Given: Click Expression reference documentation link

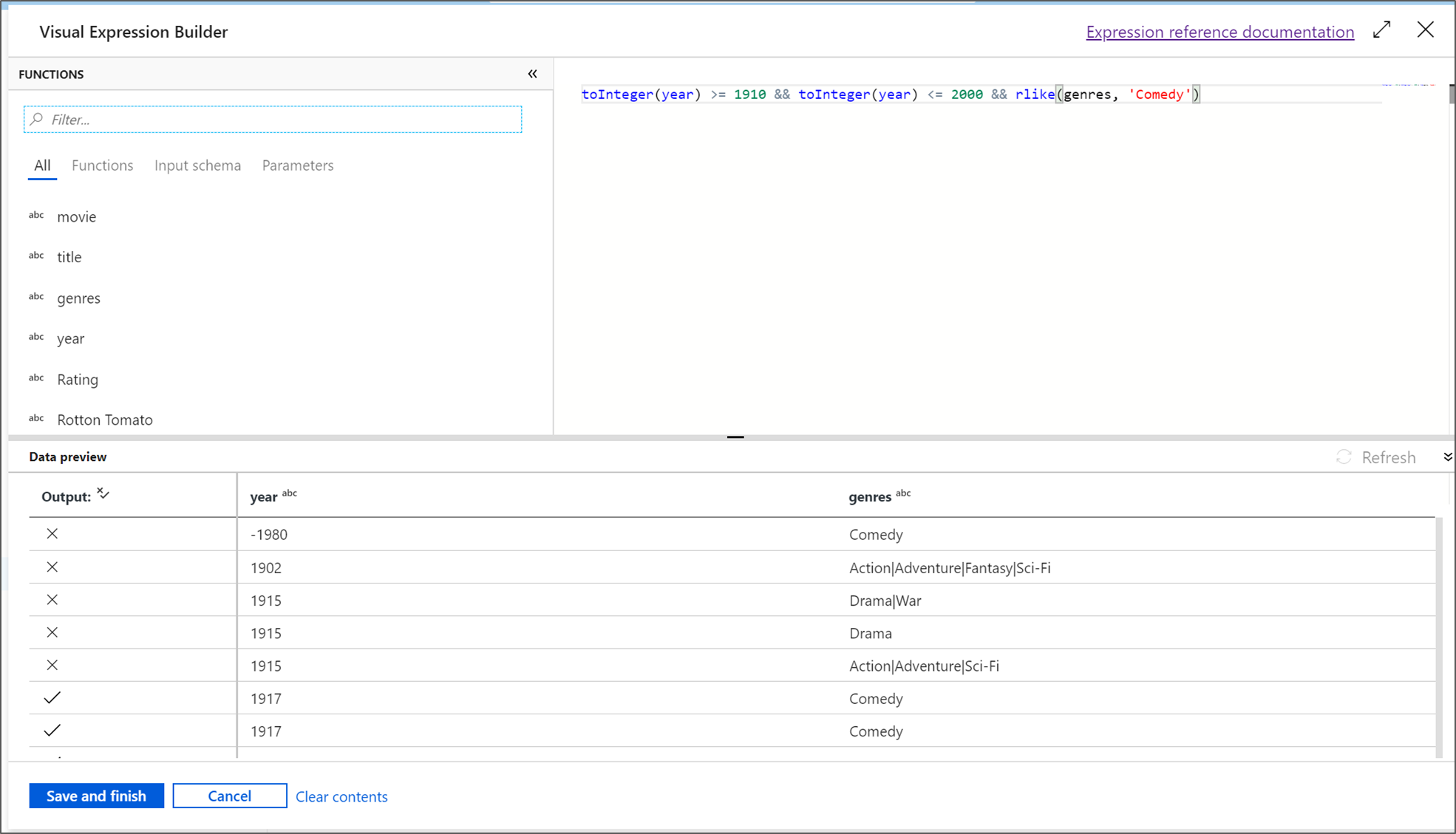Looking at the screenshot, I should point(1220,31).
